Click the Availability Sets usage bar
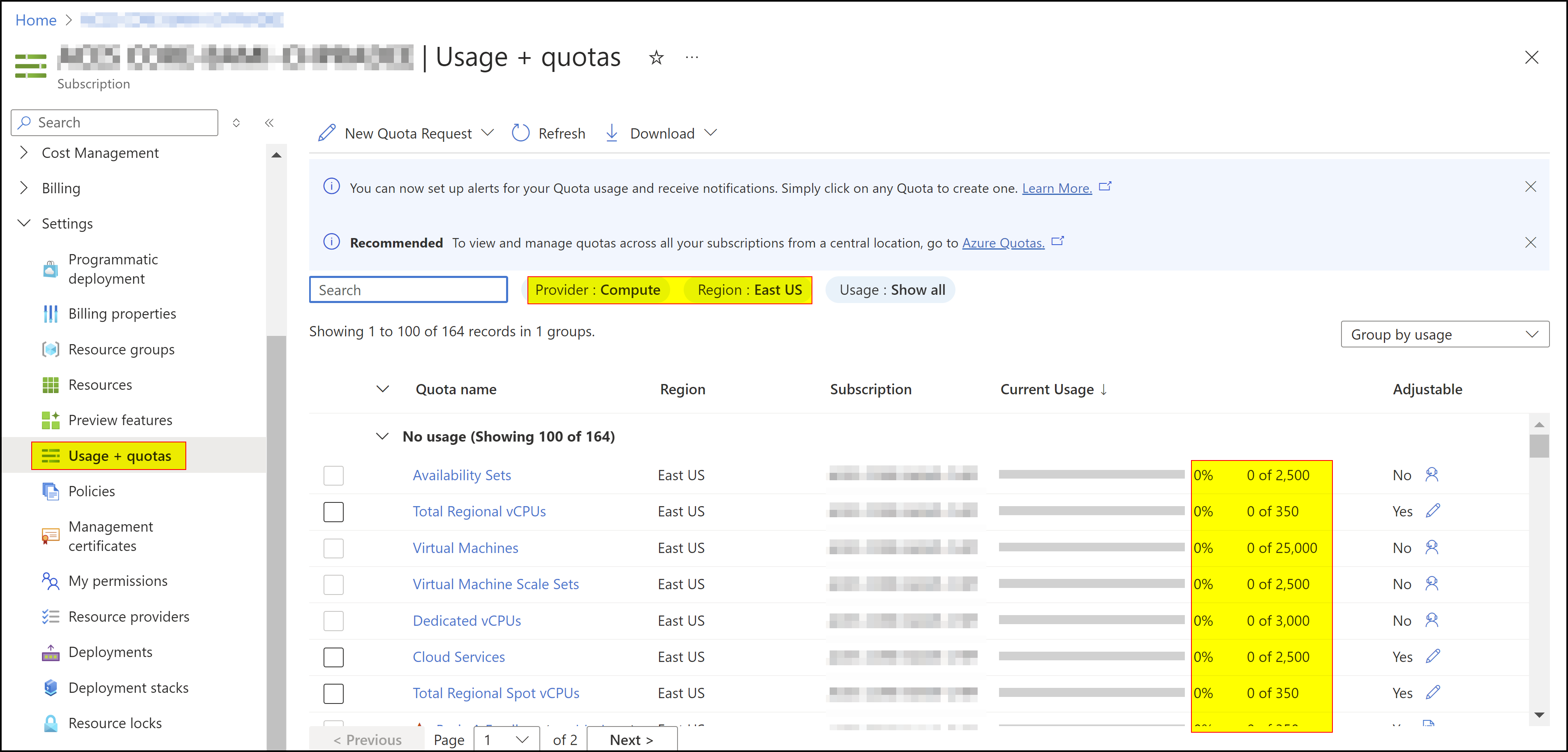The image size is (1568, 752). [1092, 474]
